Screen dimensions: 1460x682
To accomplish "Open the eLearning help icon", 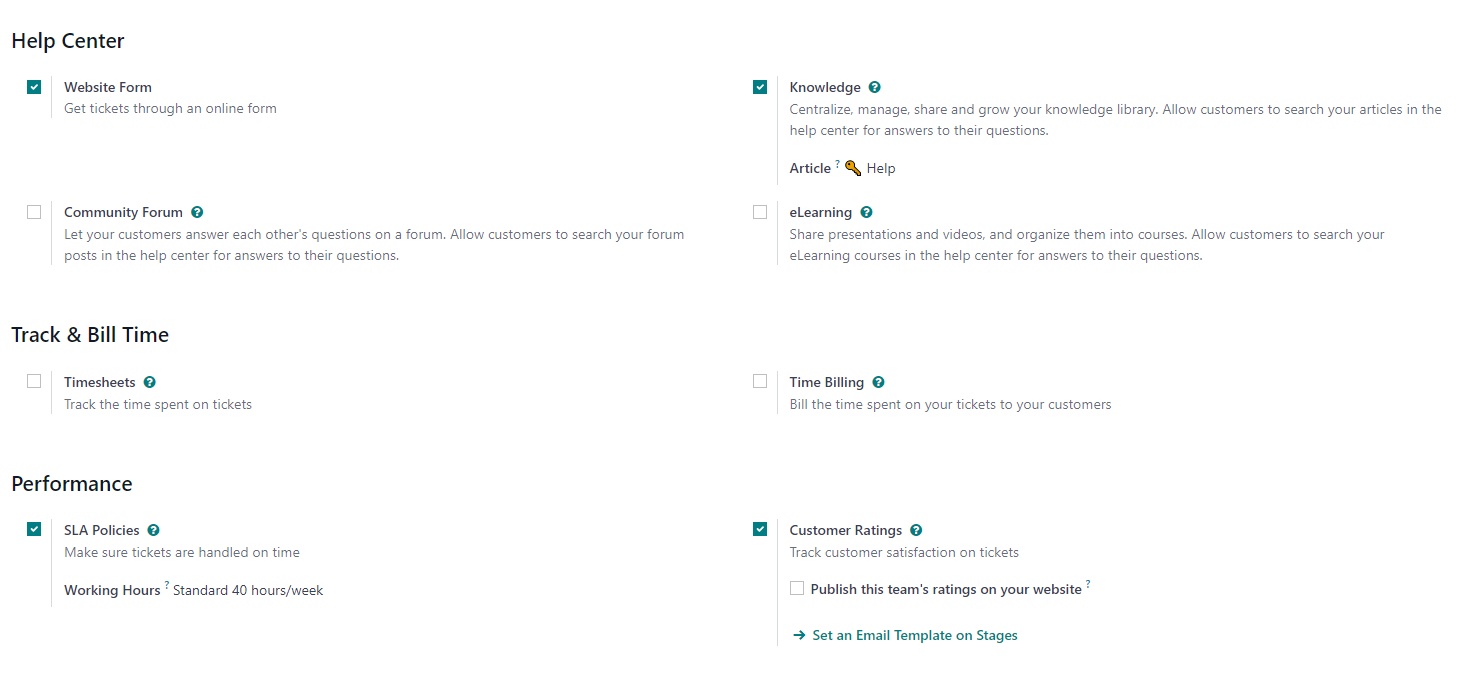I will click(x=866, y=212).
